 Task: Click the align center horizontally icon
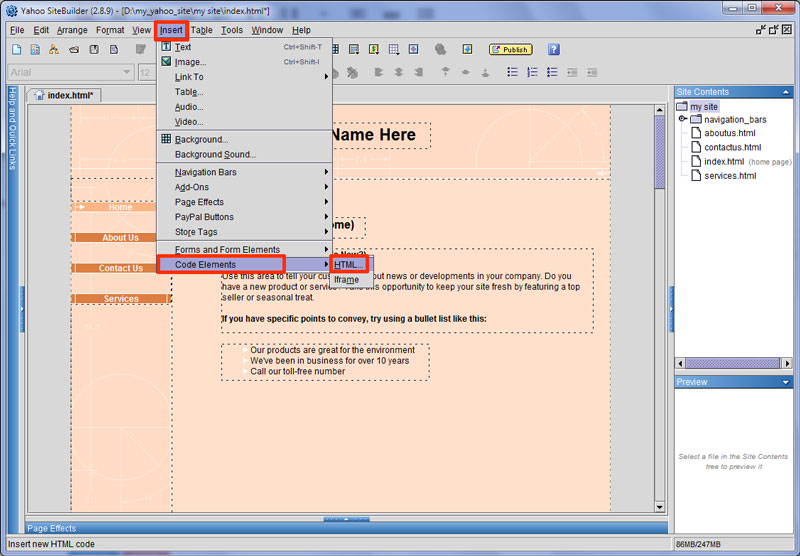tap(398, 72)
